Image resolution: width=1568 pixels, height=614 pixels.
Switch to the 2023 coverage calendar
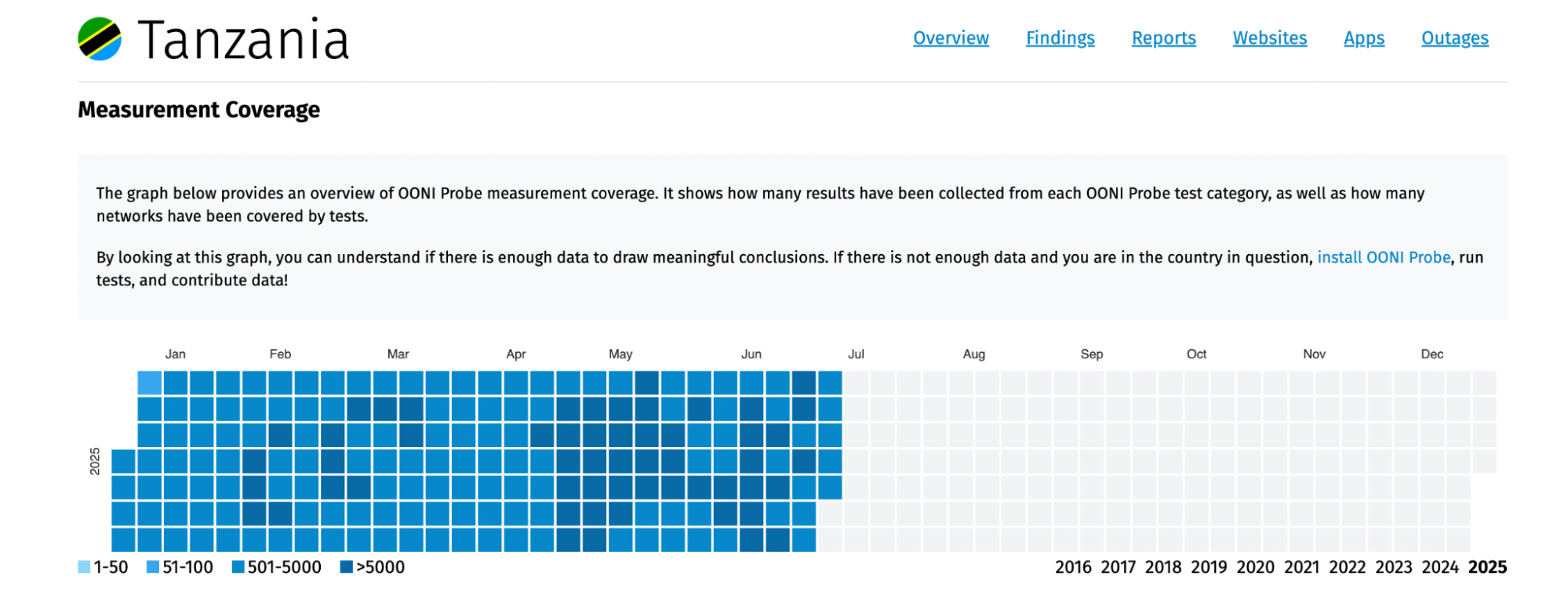(1393, 567)
